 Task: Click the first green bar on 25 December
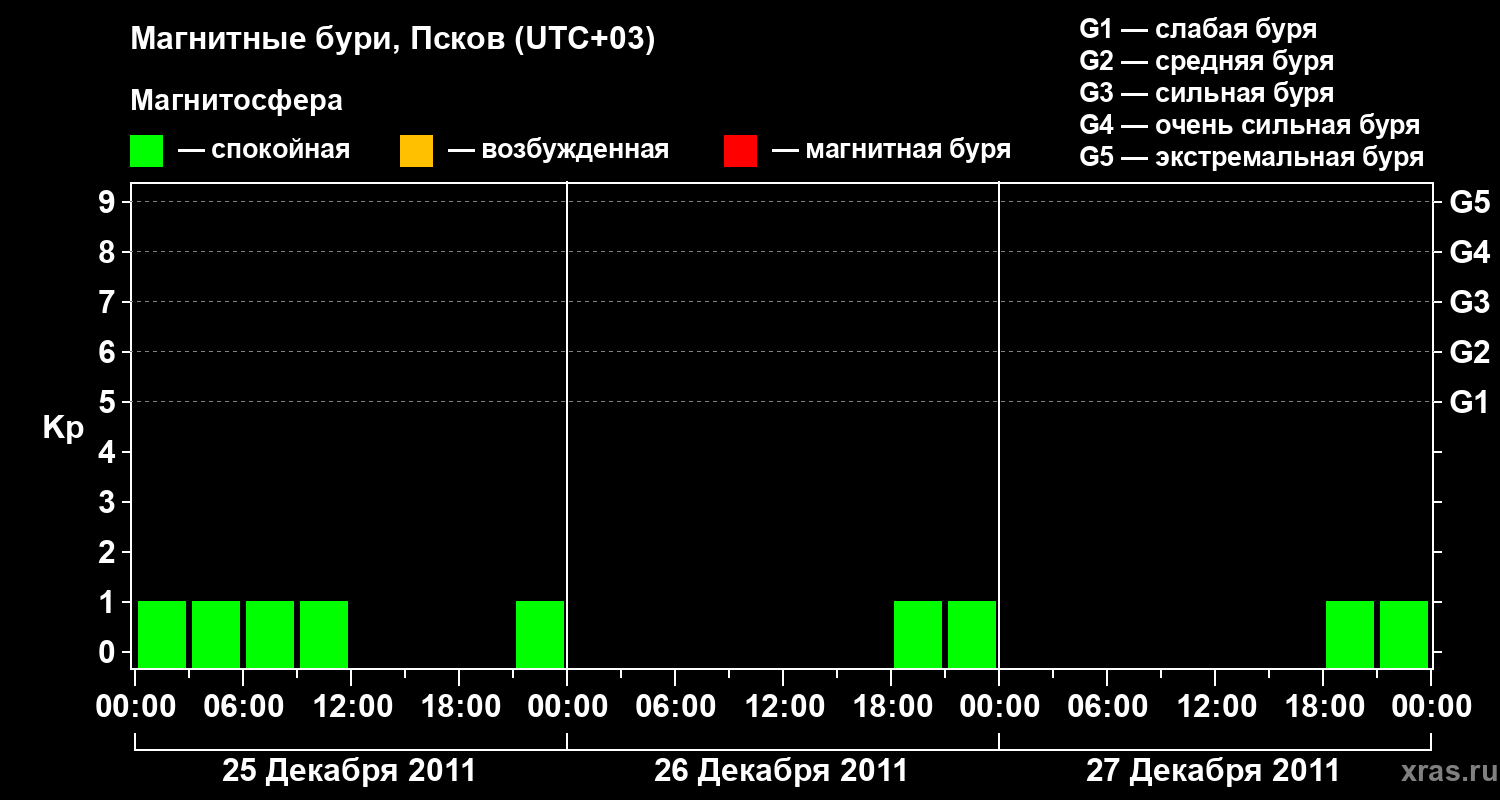(162, 634)
